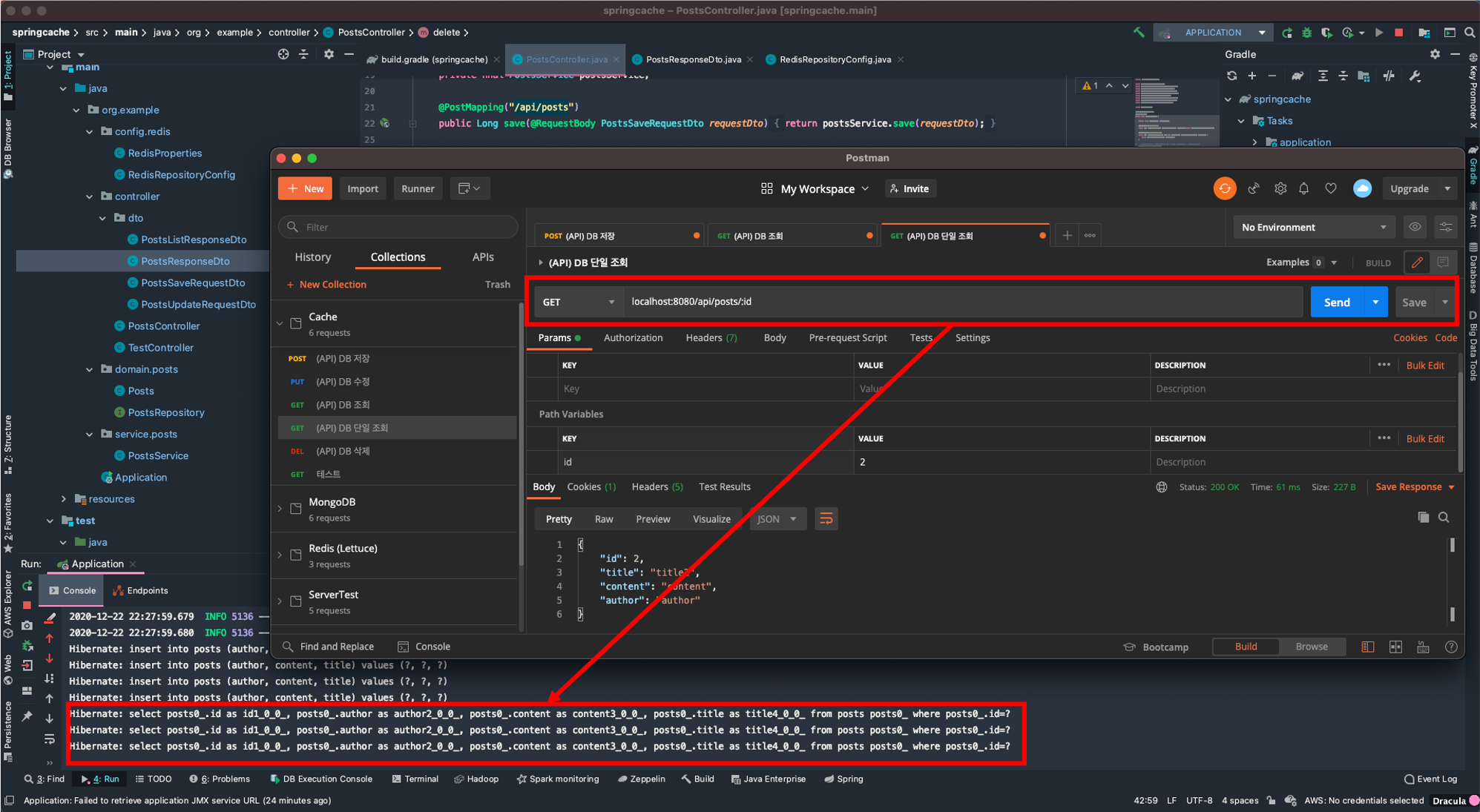Refresh Gradle projects with reload icon
Image resolution: width=1480 pixels, height=812 pixels.
click(x=1231, y=76)
